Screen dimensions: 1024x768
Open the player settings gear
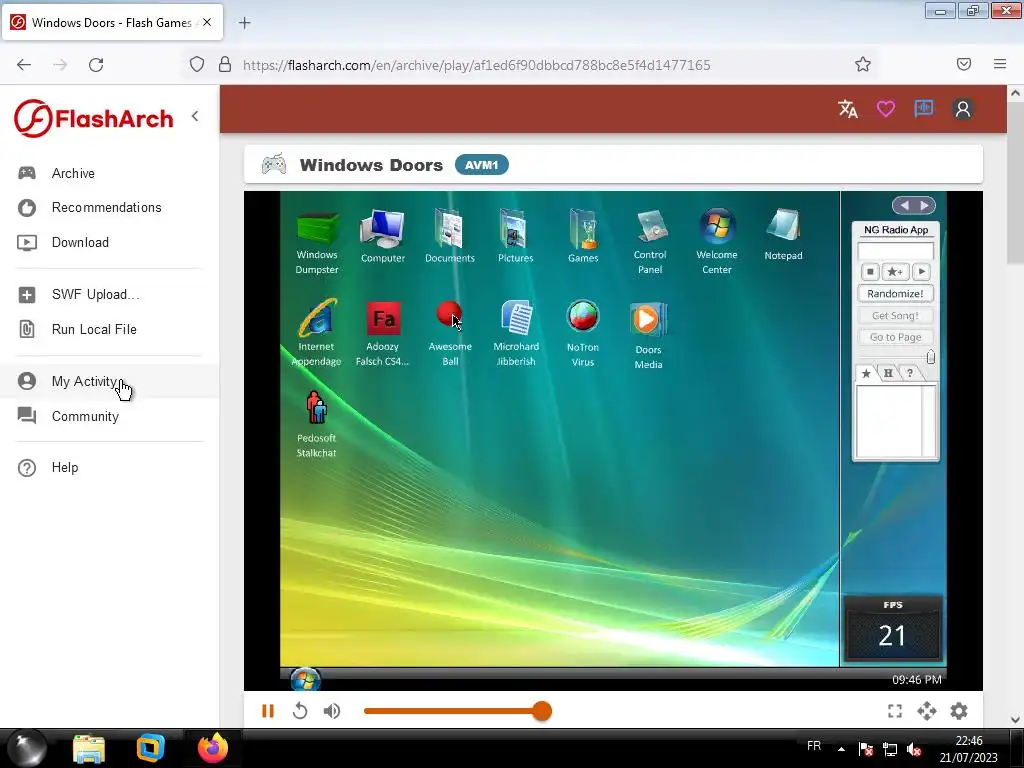coord(959,711)
